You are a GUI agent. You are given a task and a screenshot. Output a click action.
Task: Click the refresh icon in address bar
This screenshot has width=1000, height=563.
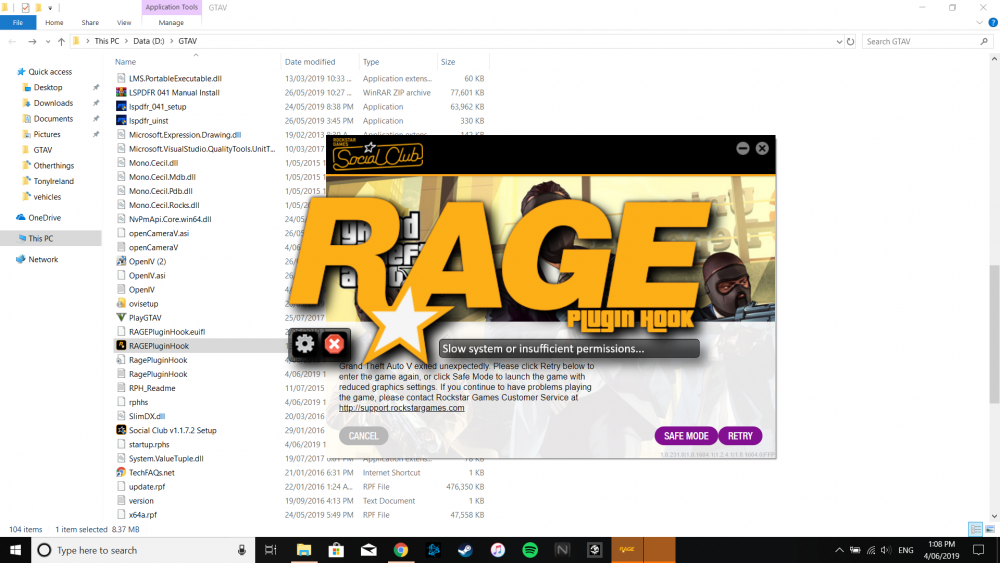(850, 41)
